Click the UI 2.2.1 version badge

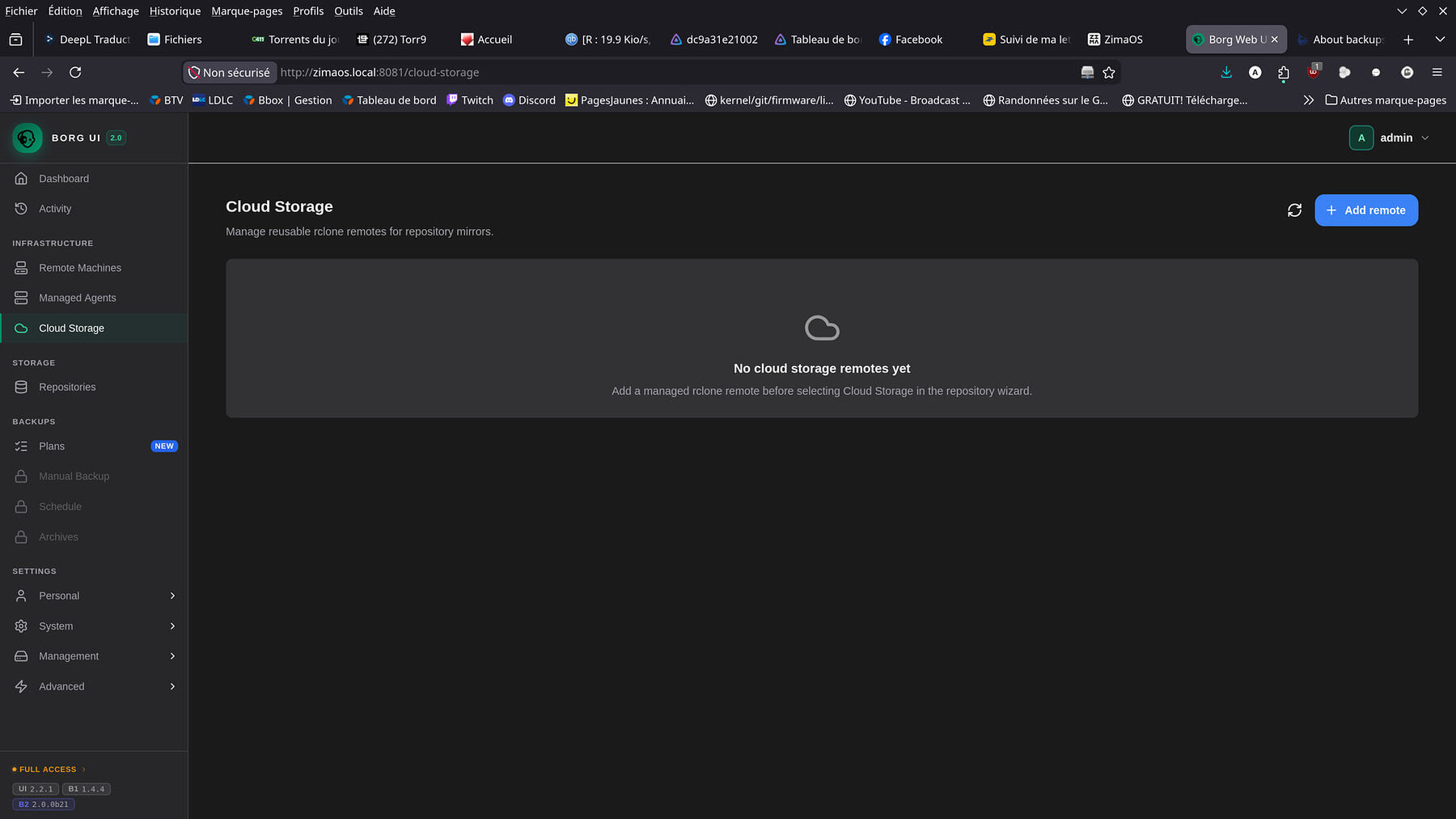point(36,789)
